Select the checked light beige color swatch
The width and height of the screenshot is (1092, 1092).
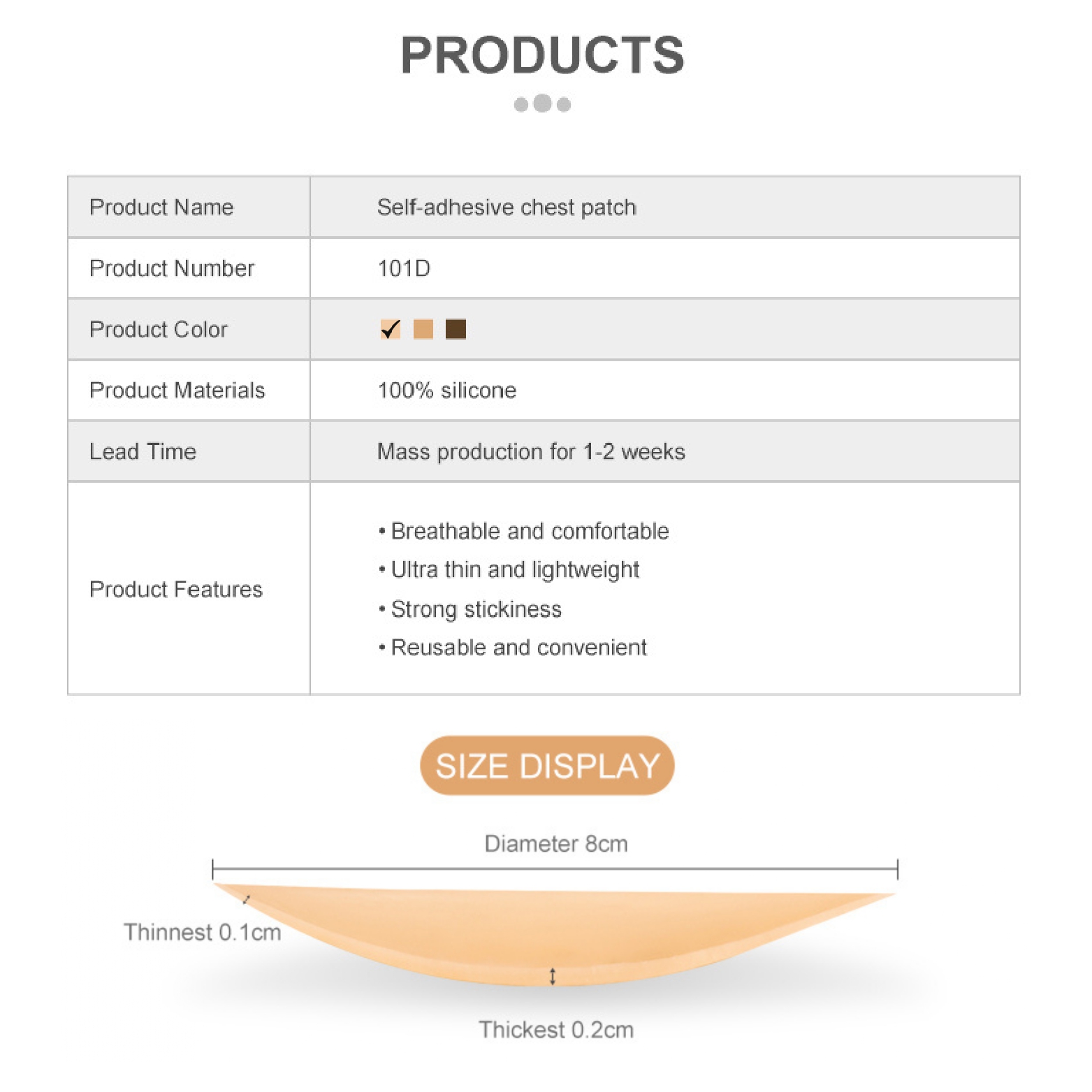[391, 329]
